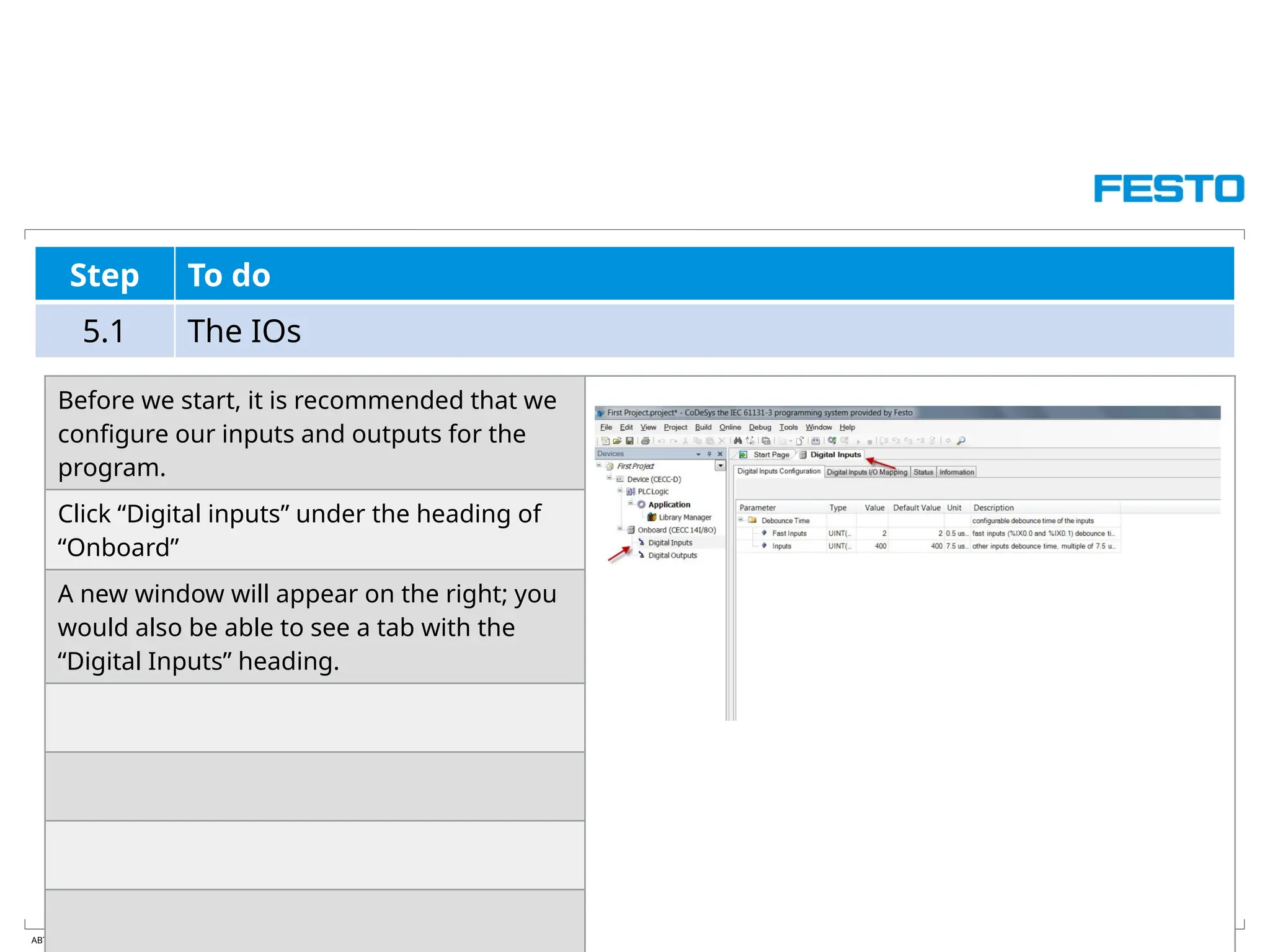
Task: Open the Build menu
Action: [703, 427]
